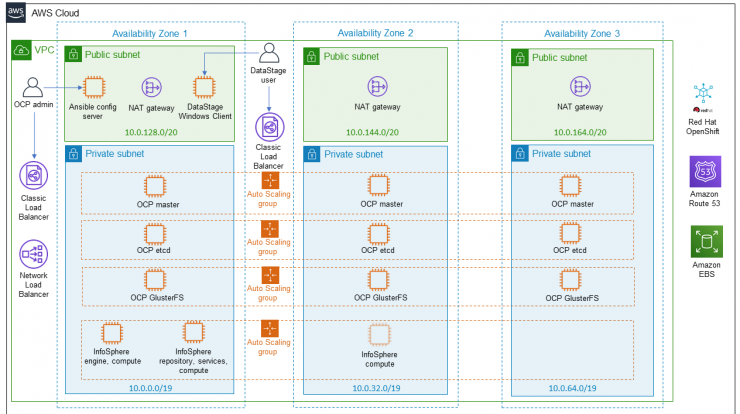Image resolution: width=740 pixels, height=414 pixels.
Task: Click the Red Hat OpenShift label
Action: (x=703, y=127)
